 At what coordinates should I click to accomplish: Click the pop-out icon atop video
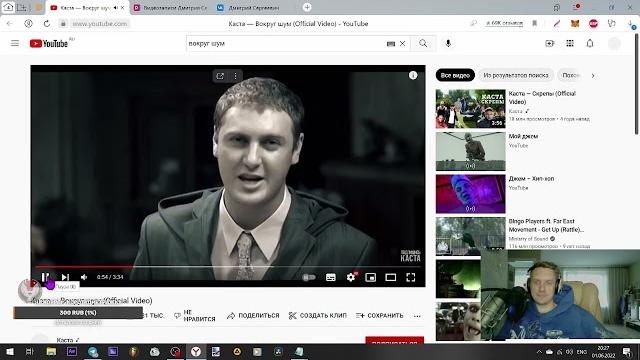pyautogui.click(x=220, y=76)
